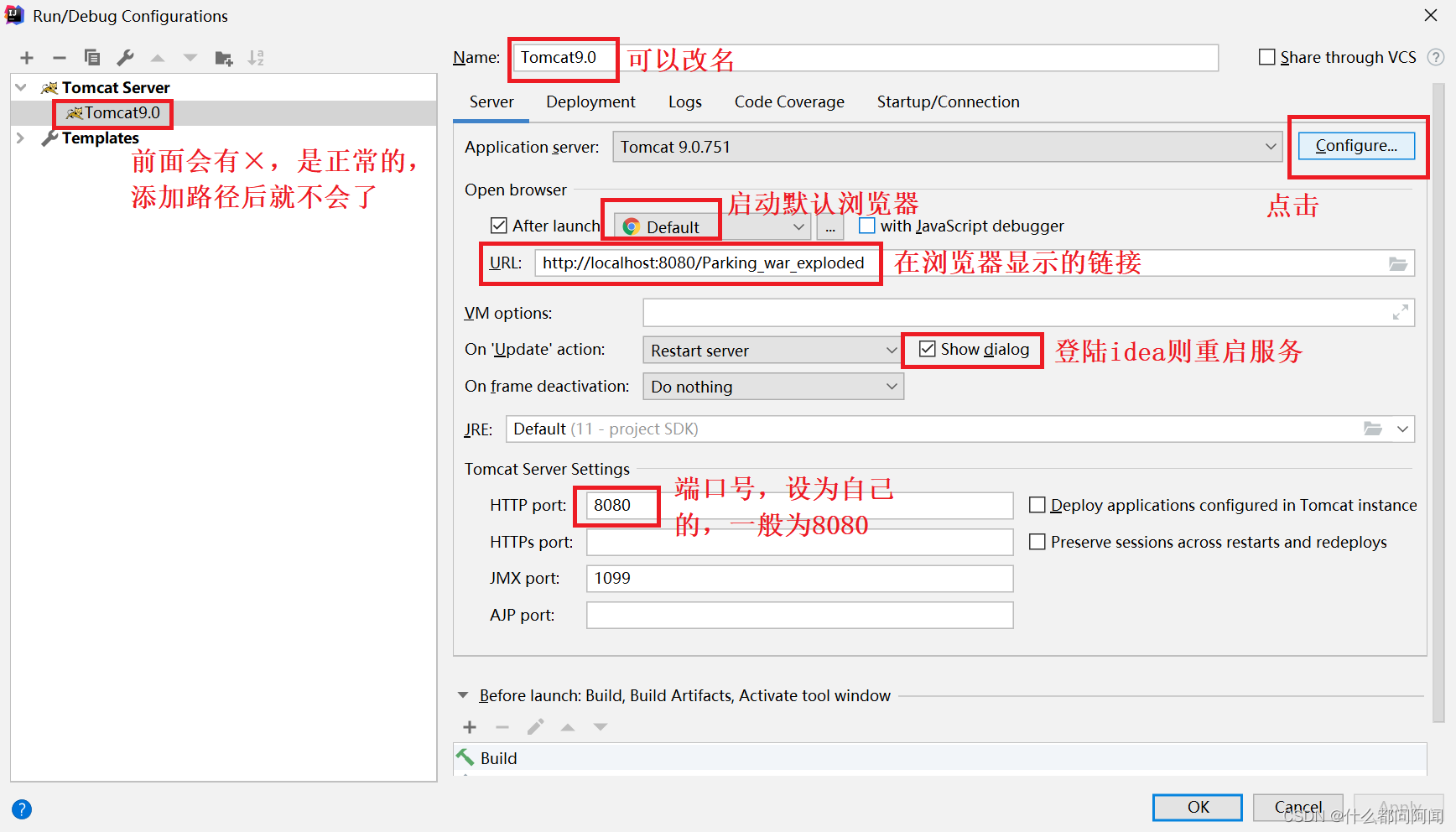Click the HTTPs port input field
The height and width of the screenshot is (832, 1456).
(799, 542)
